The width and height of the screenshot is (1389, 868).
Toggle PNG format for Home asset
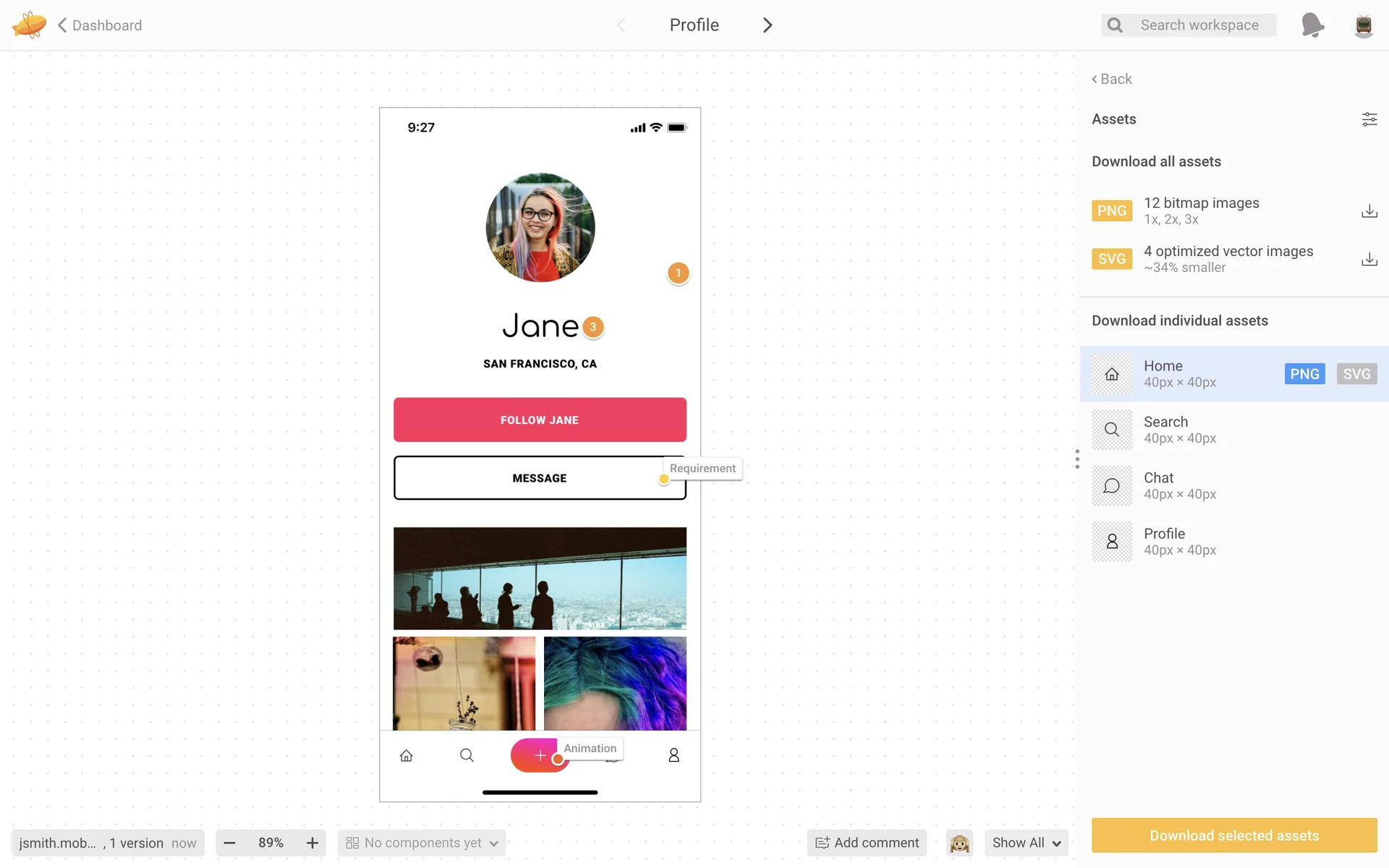pos(1304,374)
